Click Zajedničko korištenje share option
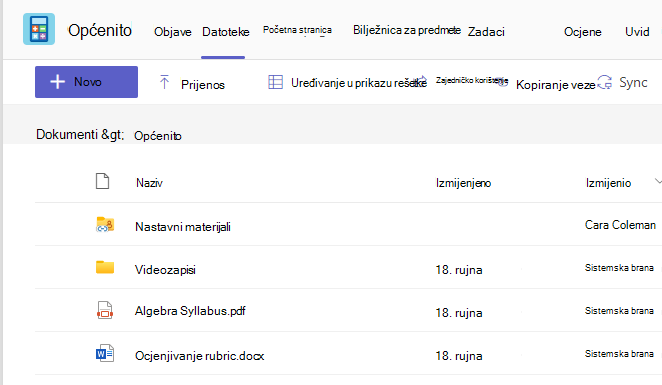The height and width of the screenshot is (385, 662). [472, 80]
